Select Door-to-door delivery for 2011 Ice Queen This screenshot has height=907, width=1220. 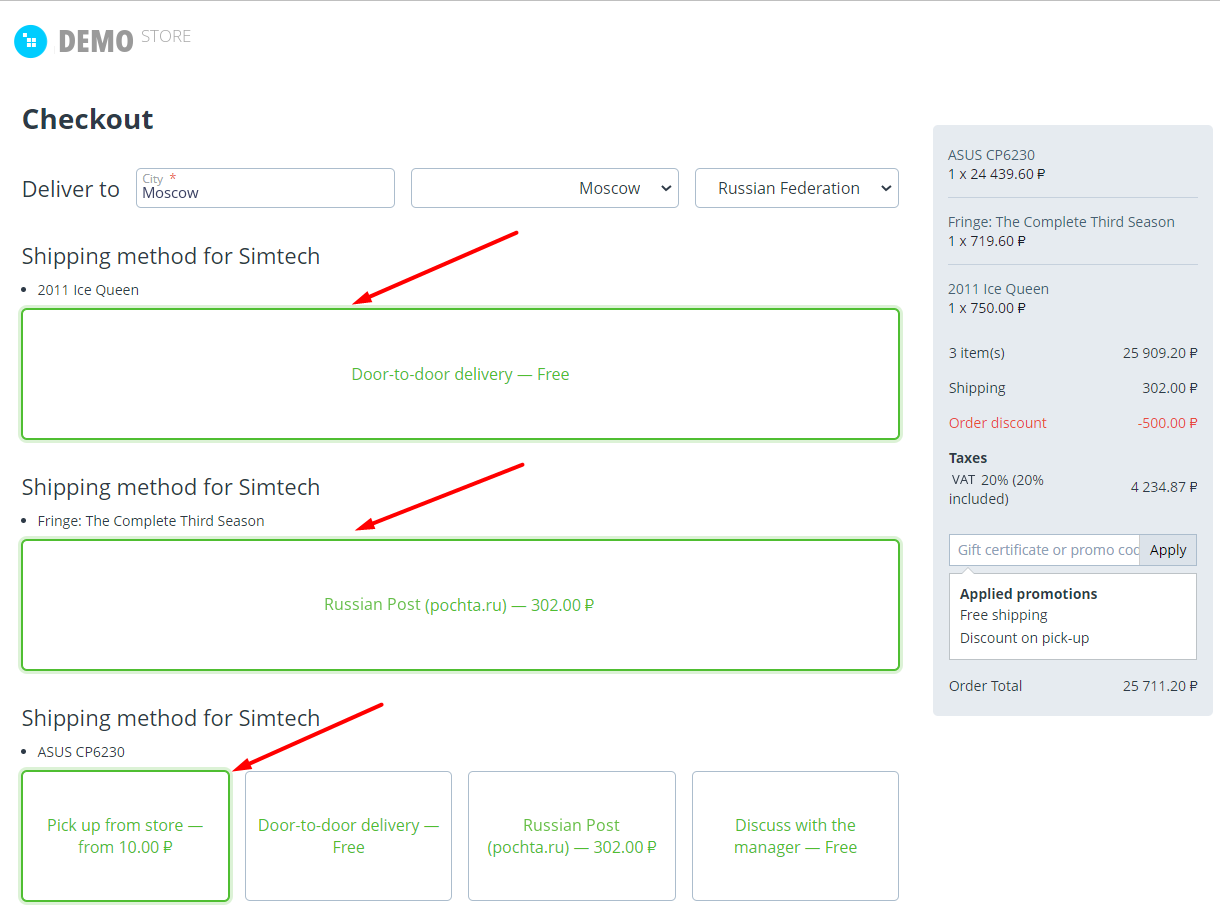(460, 374)
